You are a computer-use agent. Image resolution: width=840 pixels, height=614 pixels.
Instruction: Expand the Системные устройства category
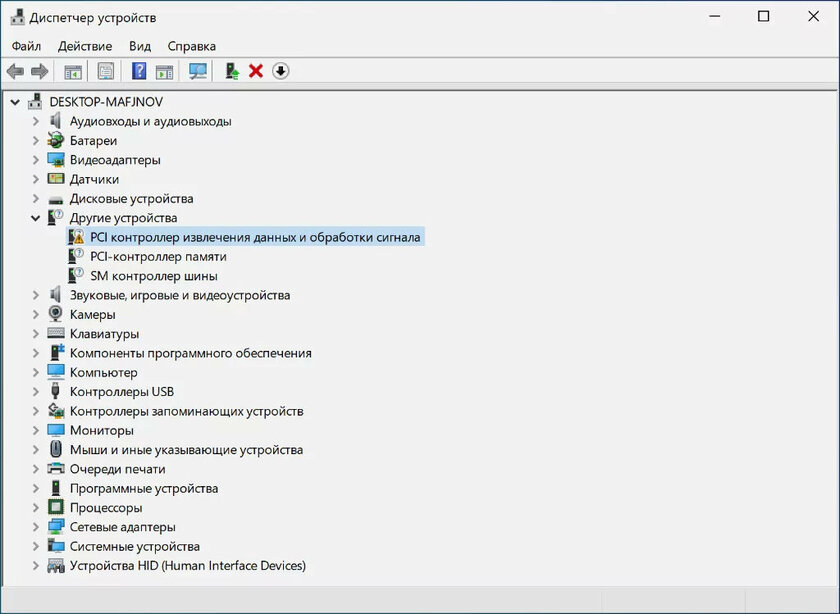pos(35,545)
